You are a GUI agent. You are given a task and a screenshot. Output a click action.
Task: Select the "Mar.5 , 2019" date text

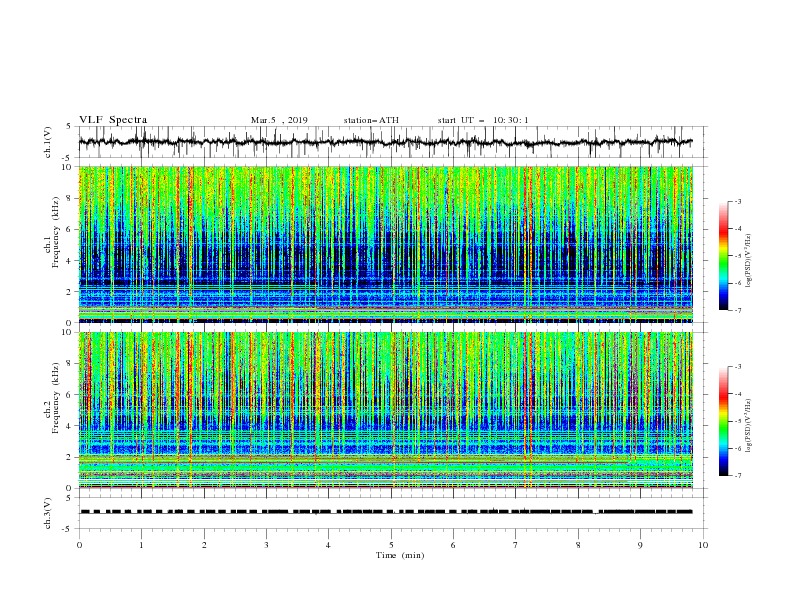point(279,120)
